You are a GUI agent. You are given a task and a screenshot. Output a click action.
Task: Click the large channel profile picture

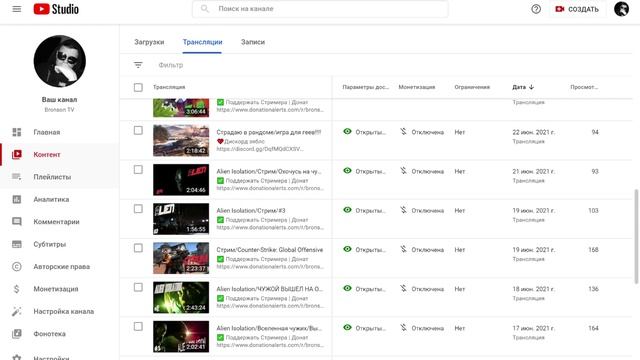(x=60, y=61)
